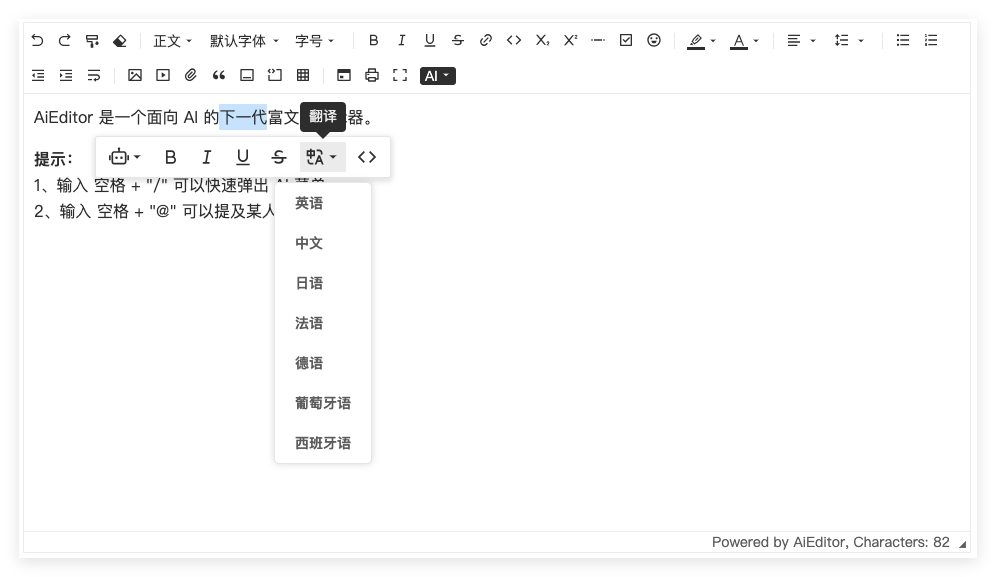Choose 日语 in the translation list

309,283
